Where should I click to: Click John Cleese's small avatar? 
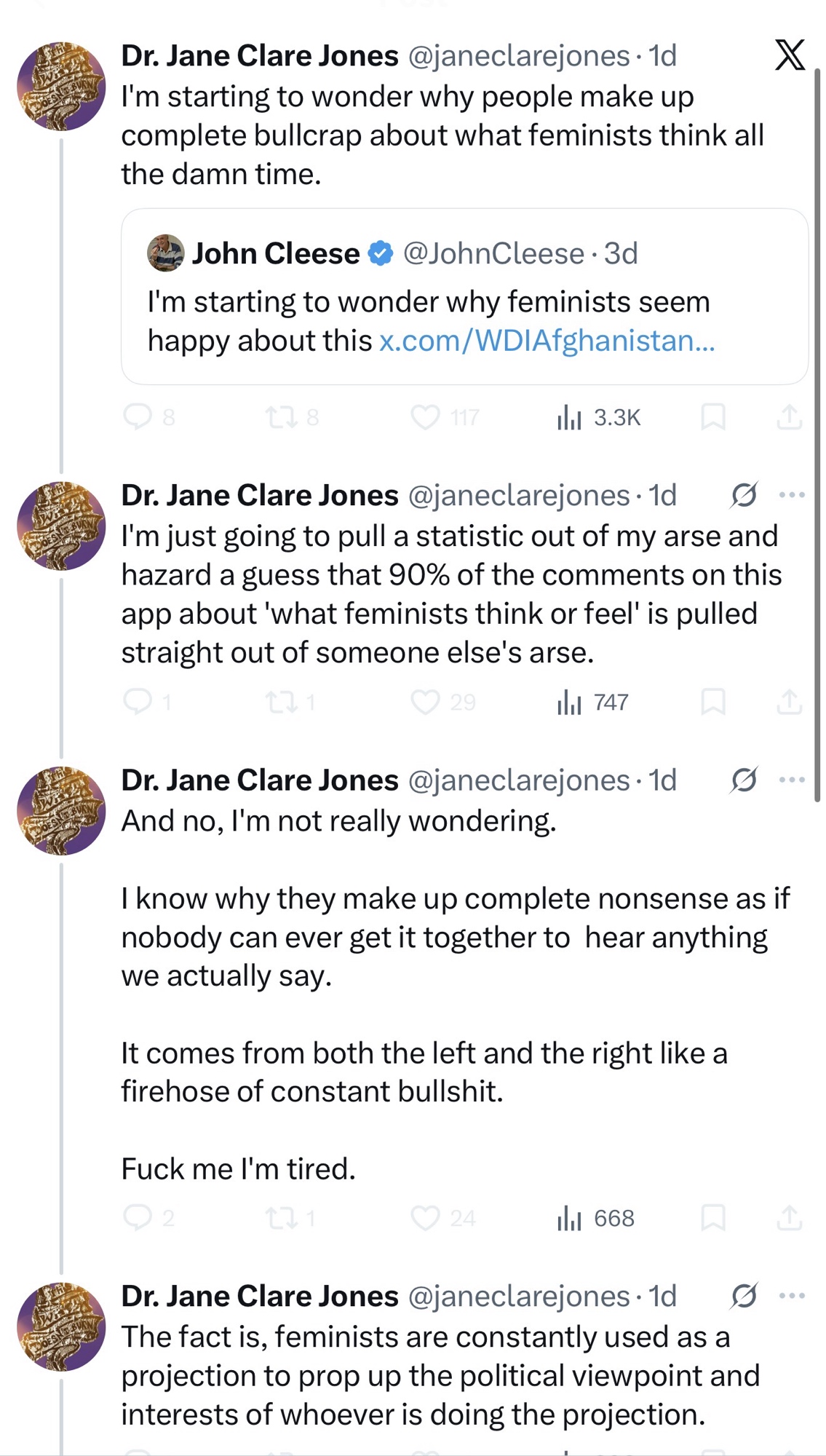click(166, 253)
